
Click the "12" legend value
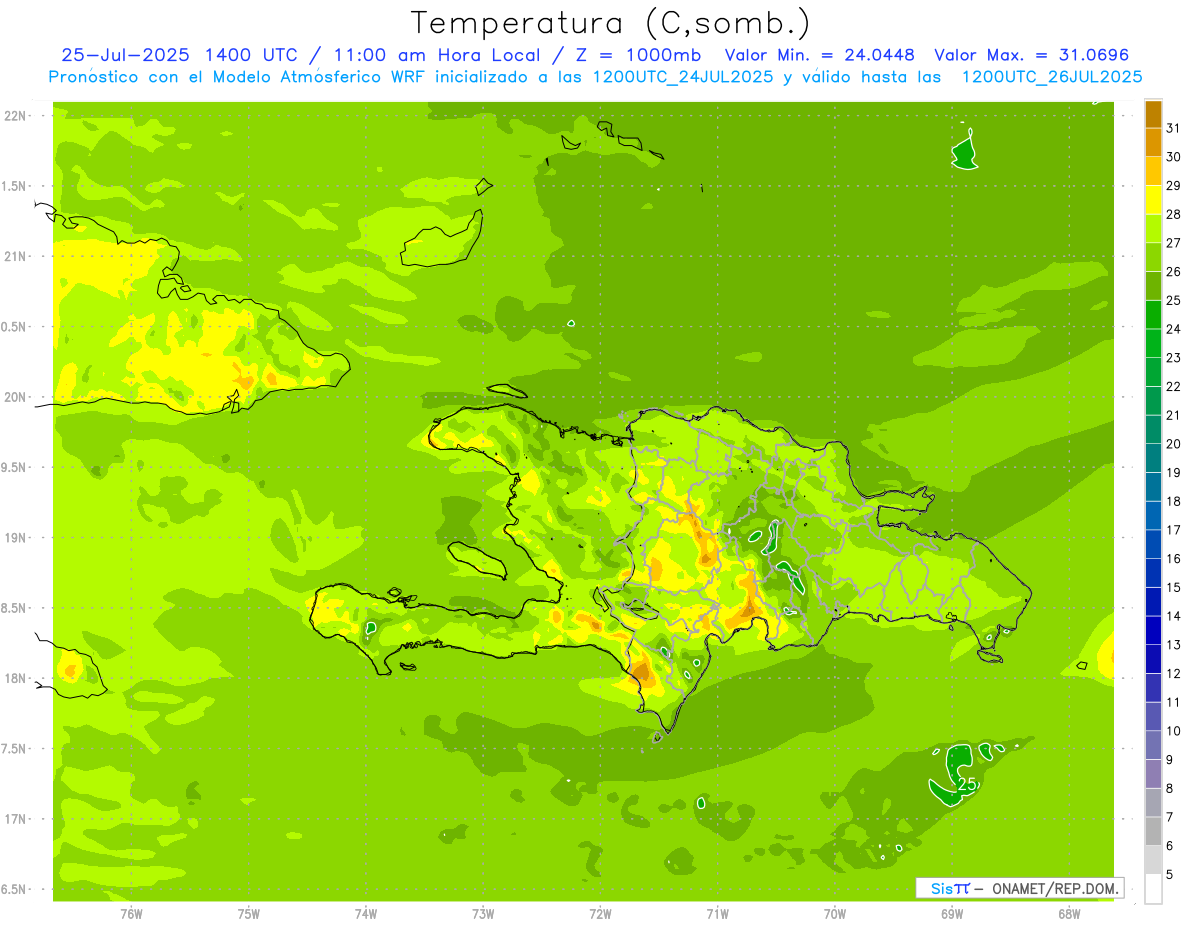pyautogui.click(x=1174, y=673)
